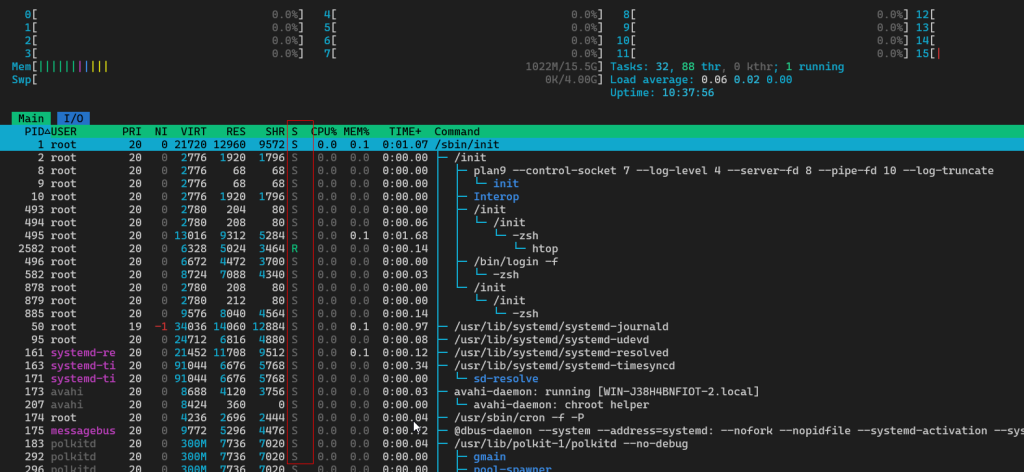The image size is (1024, 472).
Task: Select the plan9 --control-socket process
Action: point(733,170)
